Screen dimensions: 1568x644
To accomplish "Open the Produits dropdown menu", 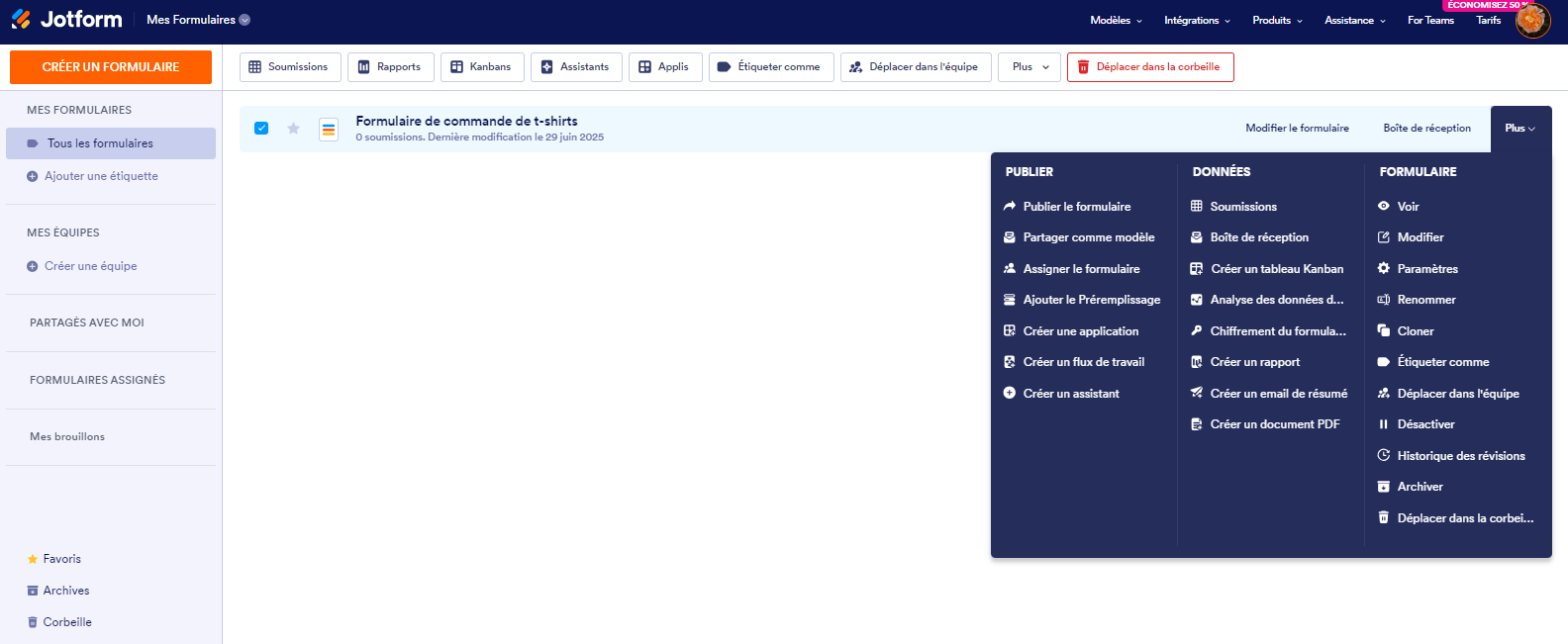I will 1277,21.
